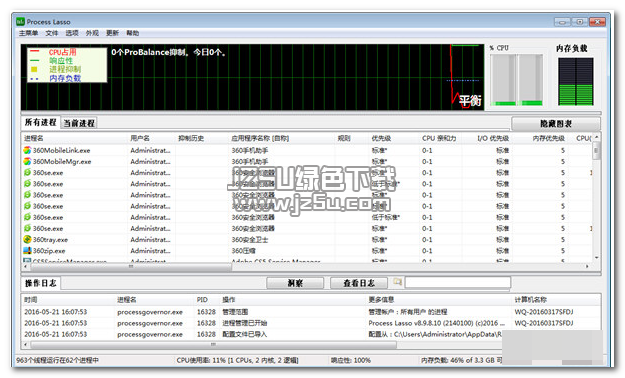Click the 管理帐户：所有用户 的进程 log text
Viewport: 625px width, 378px height.
point(408,312)
